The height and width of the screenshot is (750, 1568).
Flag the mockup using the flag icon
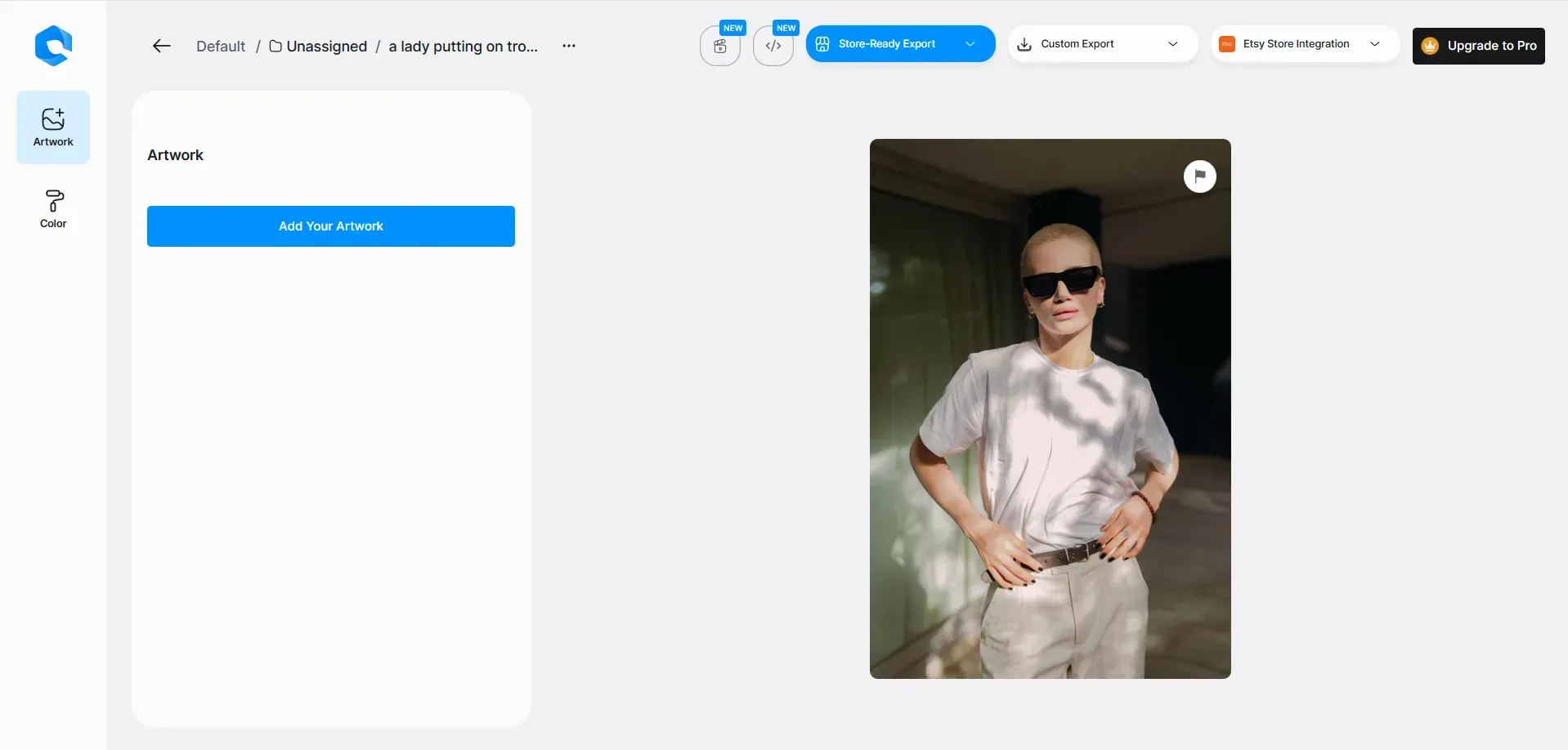click(x=1199, y=176)
